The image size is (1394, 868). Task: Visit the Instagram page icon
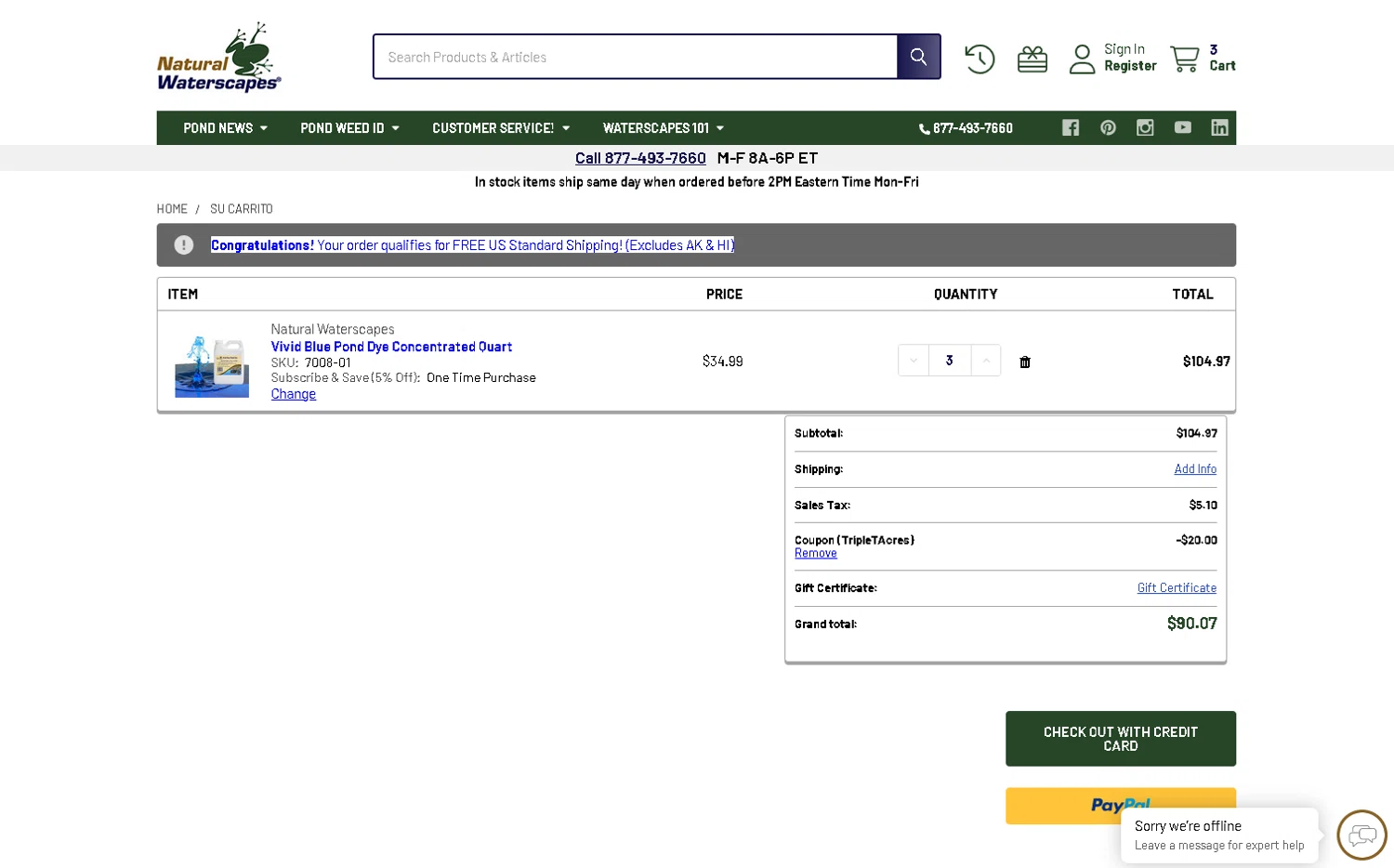[x=1145, y=128]
